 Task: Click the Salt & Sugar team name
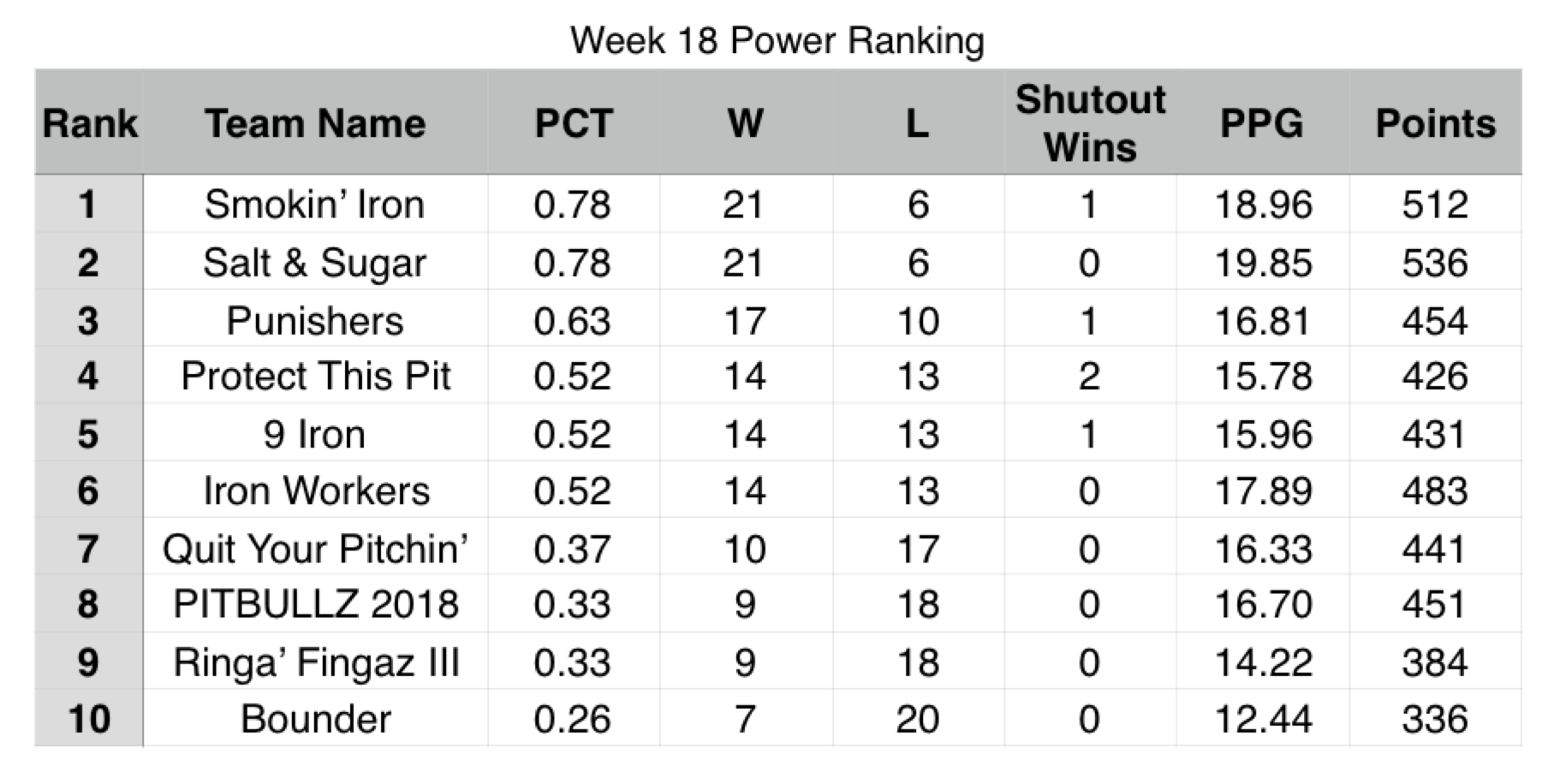pyautogui.click(x=315, y=263)
